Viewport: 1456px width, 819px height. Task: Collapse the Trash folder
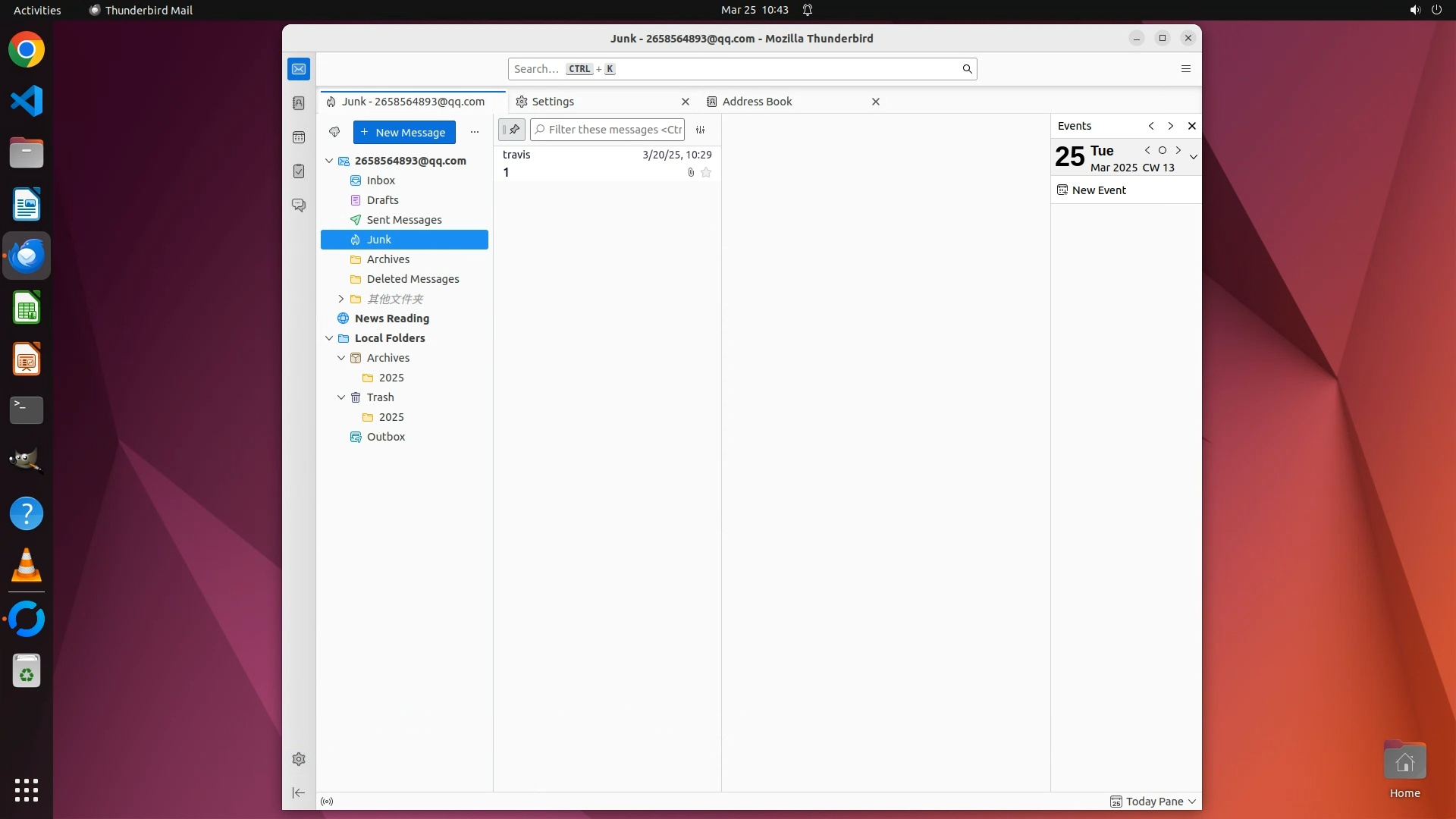(341, 397)
